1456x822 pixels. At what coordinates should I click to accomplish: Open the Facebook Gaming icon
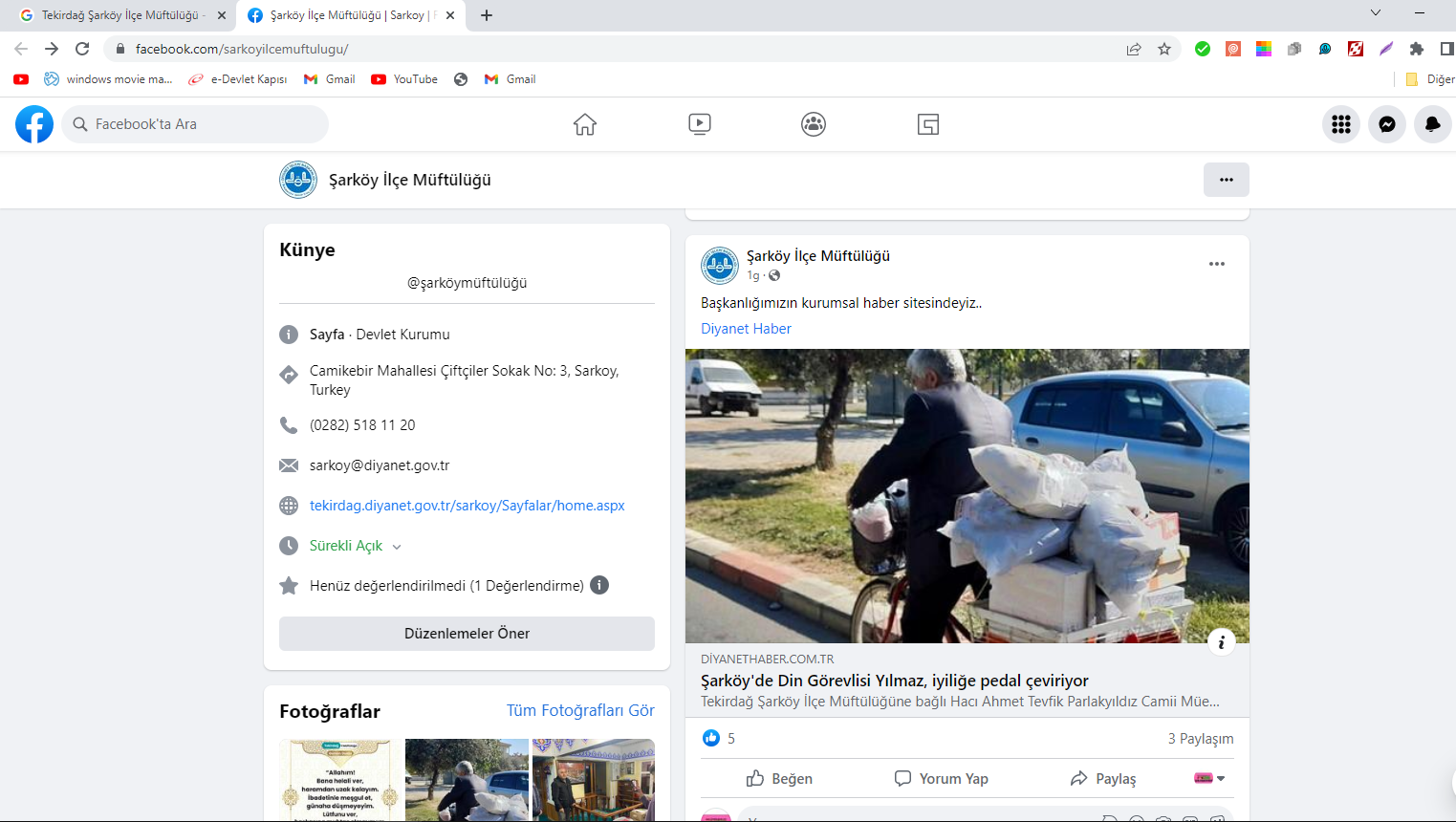pos(928,124)
